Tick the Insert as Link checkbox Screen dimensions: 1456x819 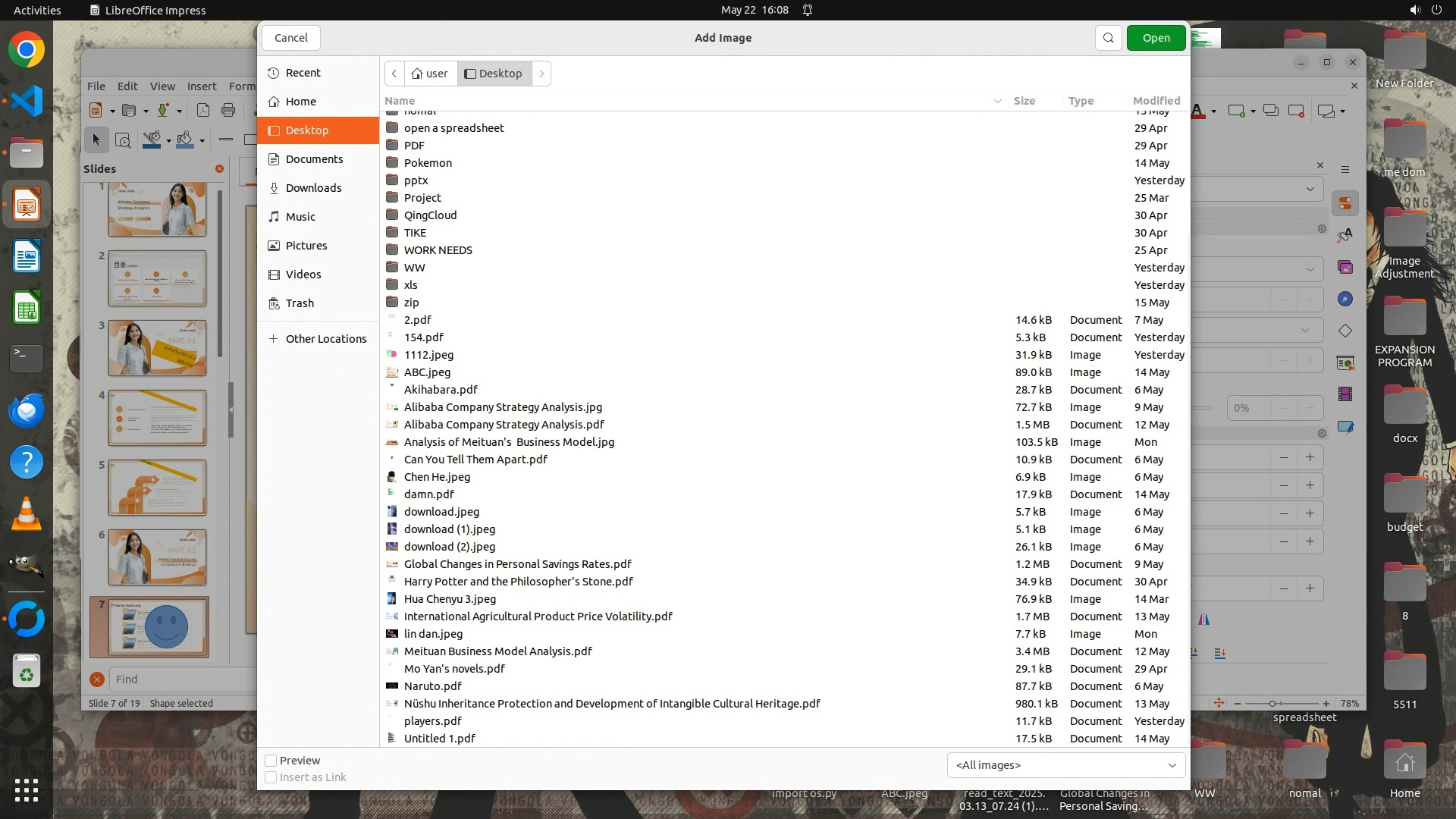[271, 777]
